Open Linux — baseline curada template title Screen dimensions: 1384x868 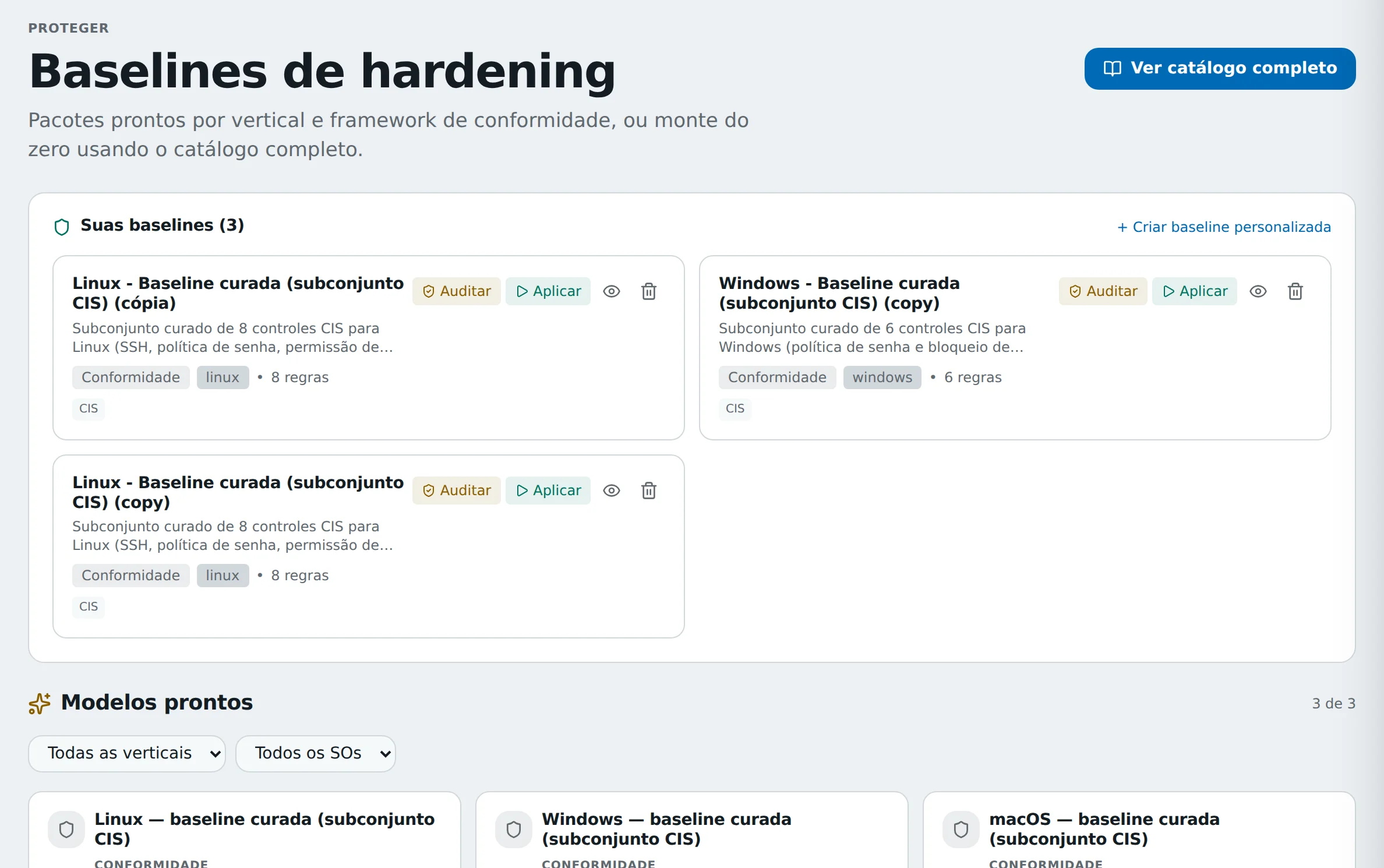tap(264, 829)
